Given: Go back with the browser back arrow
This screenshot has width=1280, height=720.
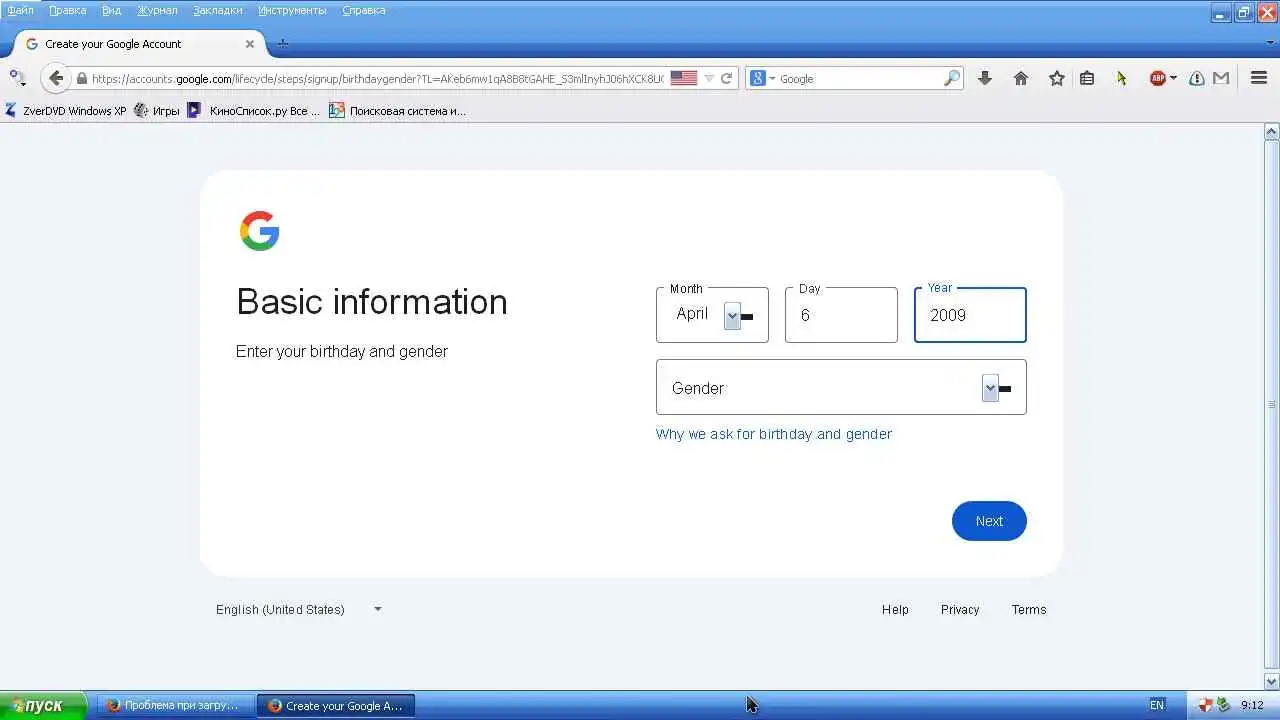Looking at the screenshot, I should [56, 78].
